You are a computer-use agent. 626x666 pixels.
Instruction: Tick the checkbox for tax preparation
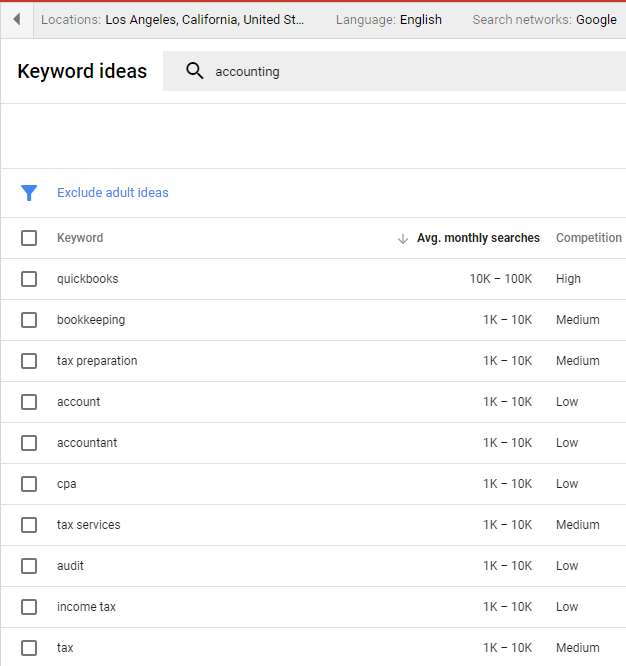click(29, 361)
